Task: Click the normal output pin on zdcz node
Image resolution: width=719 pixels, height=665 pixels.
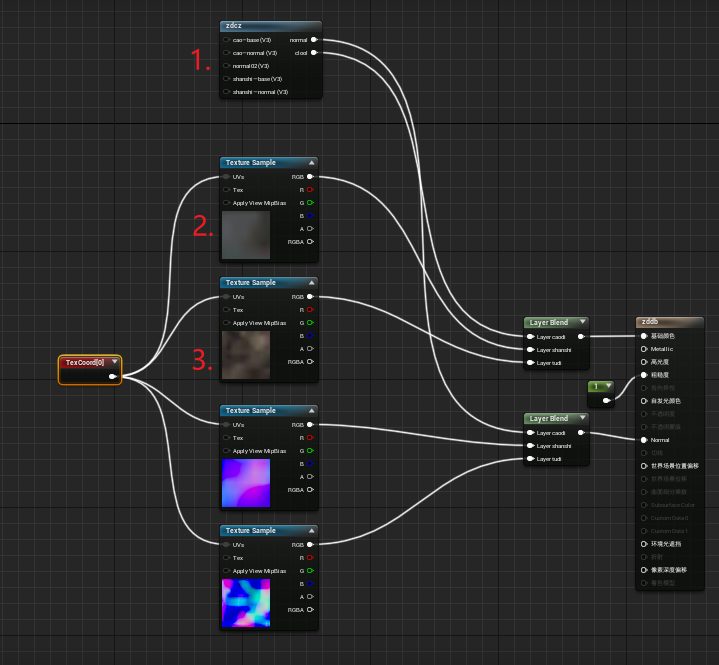Action: [x=314, y=40]
